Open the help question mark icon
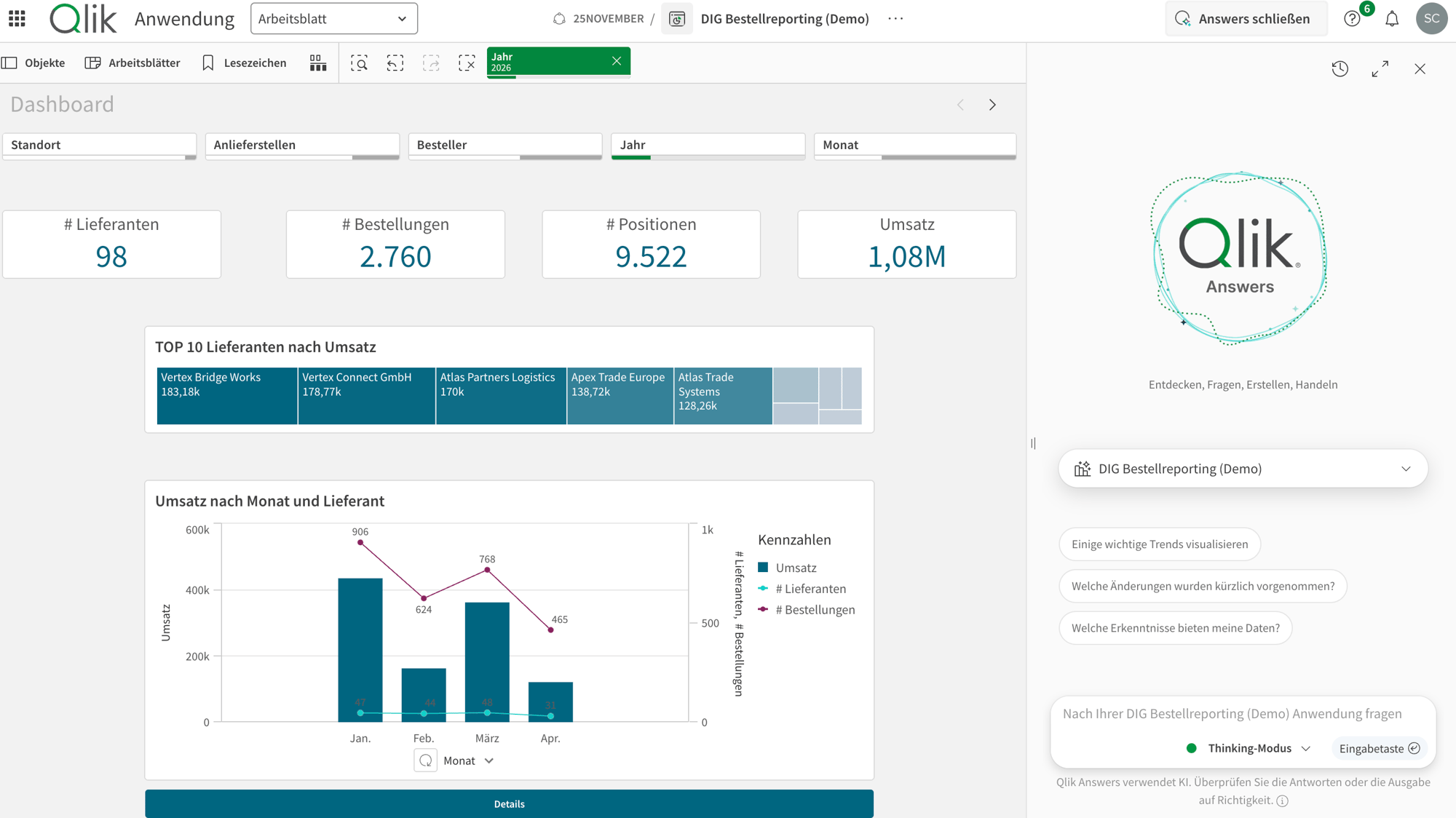 coord(1352,19)
